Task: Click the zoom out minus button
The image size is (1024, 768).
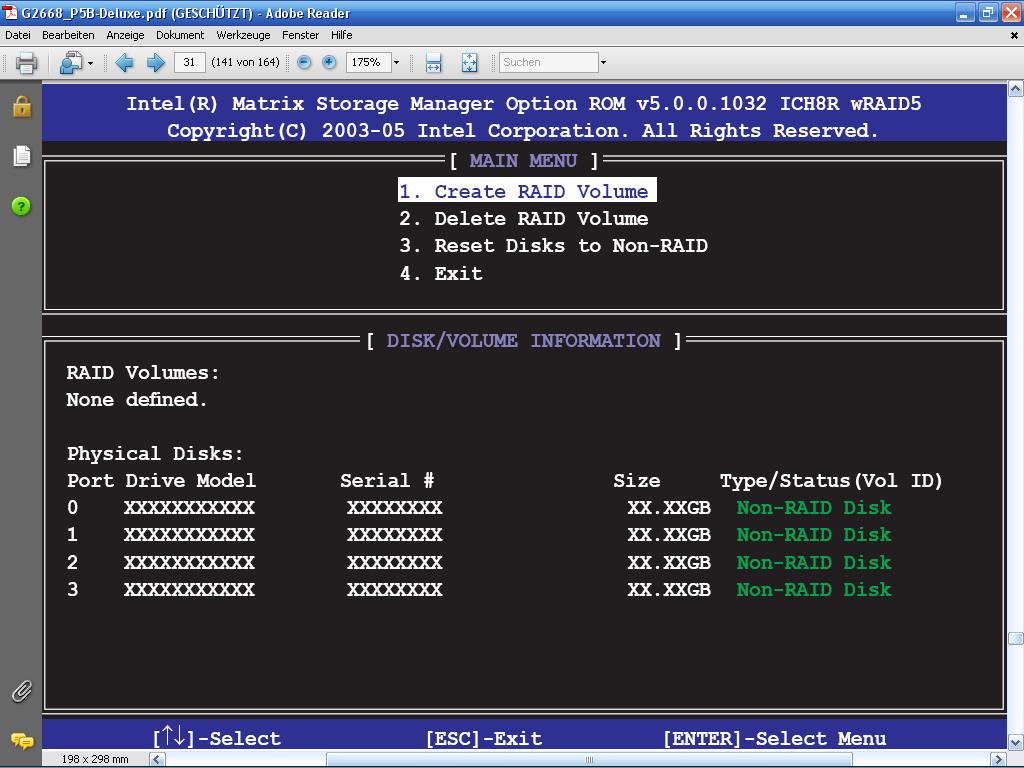Action: [x=304, y=62]
